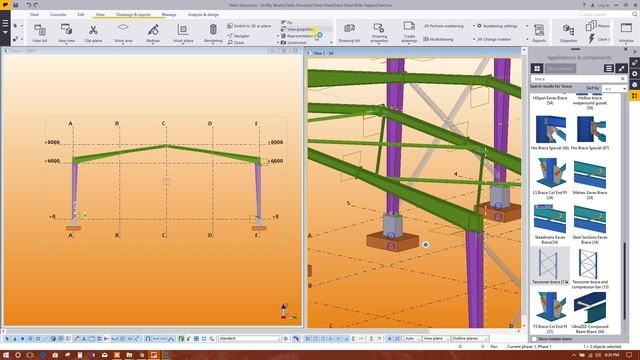Click the component search field containing 'brace'
Image resolution: width=640 pixels, height=360 pixels.
(x=579, y=78)
